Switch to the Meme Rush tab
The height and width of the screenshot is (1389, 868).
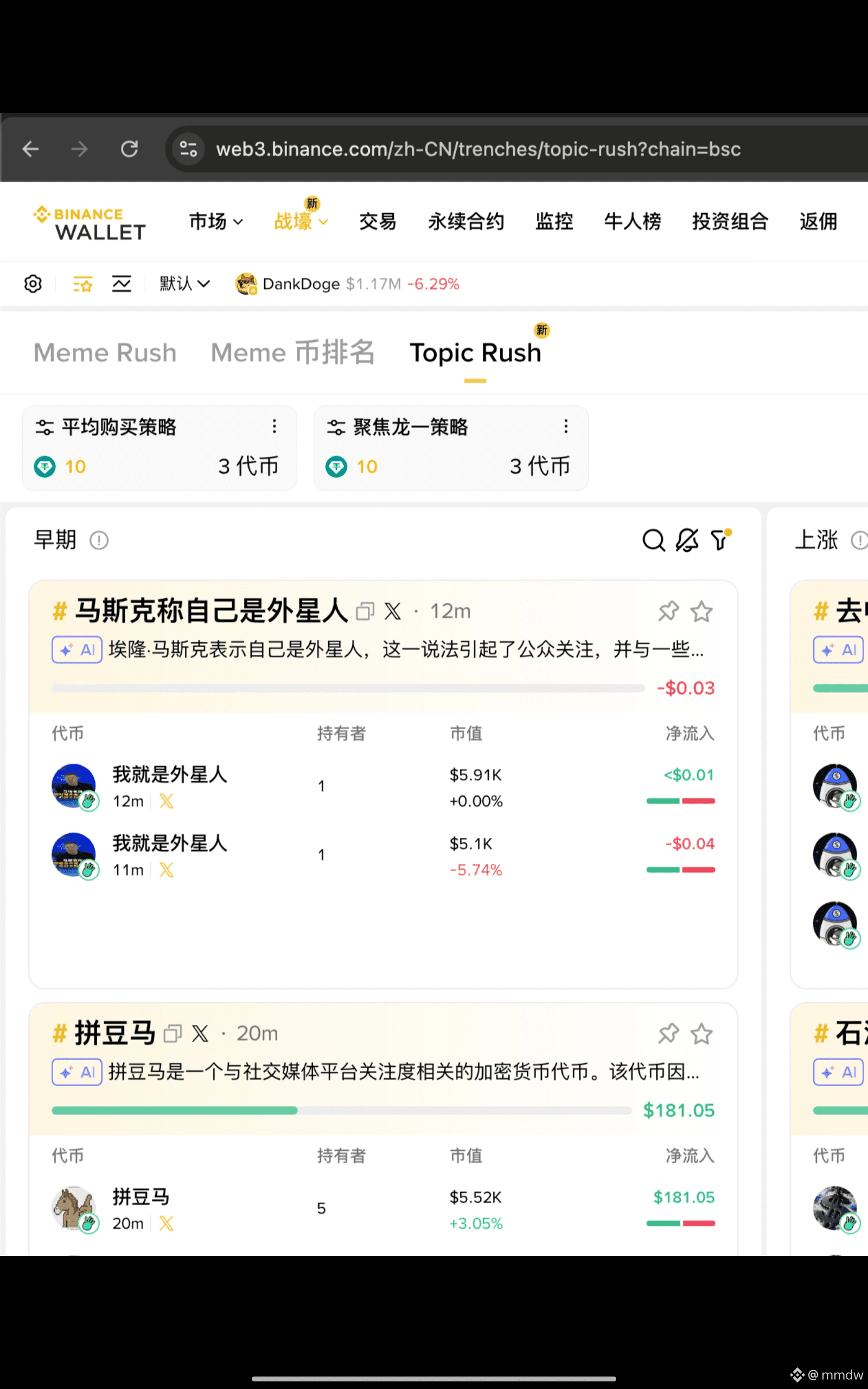point(105,353)
